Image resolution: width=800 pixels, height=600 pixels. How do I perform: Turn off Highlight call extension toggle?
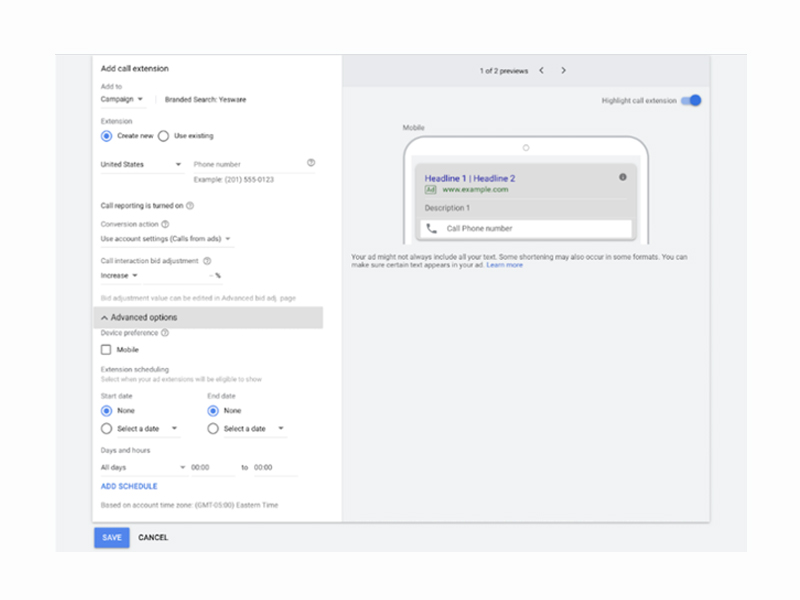click(692, 101)
